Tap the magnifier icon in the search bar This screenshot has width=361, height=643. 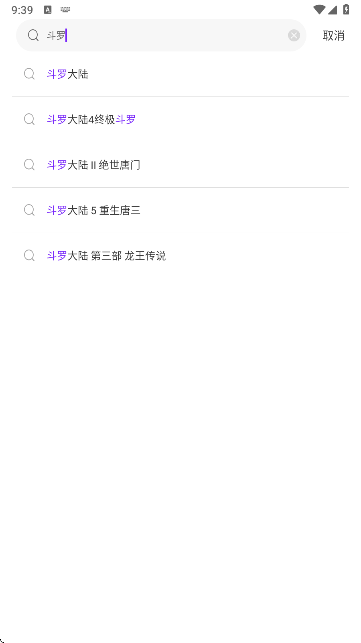tap(33, 35)
